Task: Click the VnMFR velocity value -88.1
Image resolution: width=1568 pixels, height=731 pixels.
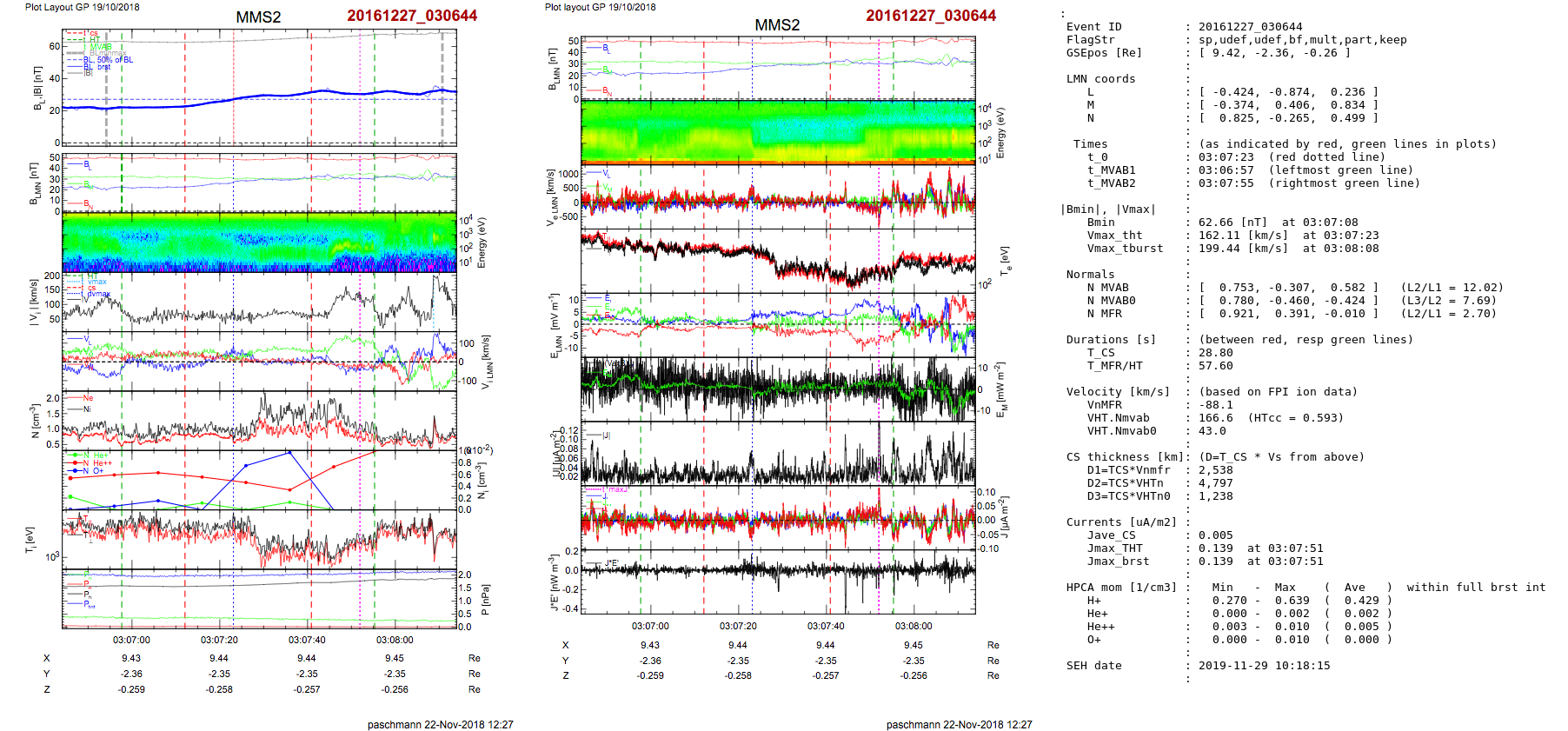Action: [1215, 405]
